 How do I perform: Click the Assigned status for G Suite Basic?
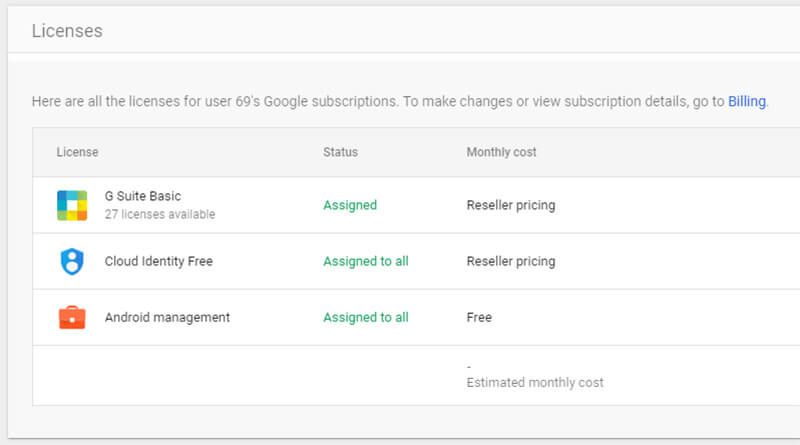(x=350, y=205)
